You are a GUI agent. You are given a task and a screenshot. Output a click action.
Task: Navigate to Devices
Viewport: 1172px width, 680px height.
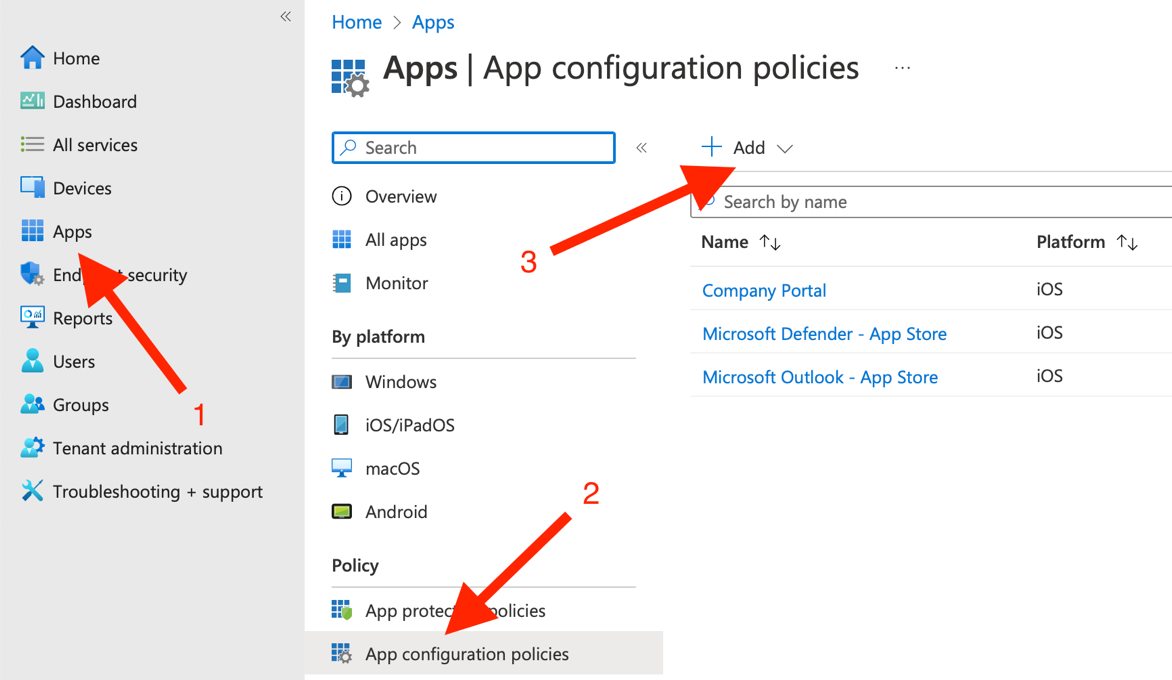pyautogui.click(x=82, y=188)
